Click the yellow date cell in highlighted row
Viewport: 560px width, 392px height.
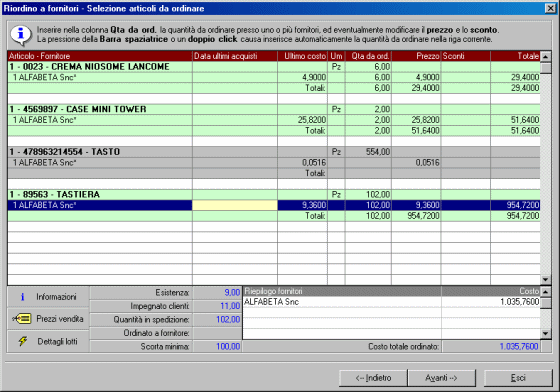click(x=235, y=205)
